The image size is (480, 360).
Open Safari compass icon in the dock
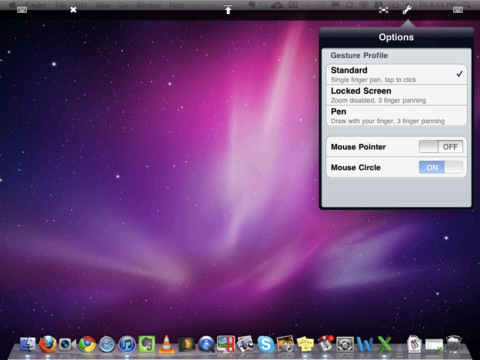(107, 344)
